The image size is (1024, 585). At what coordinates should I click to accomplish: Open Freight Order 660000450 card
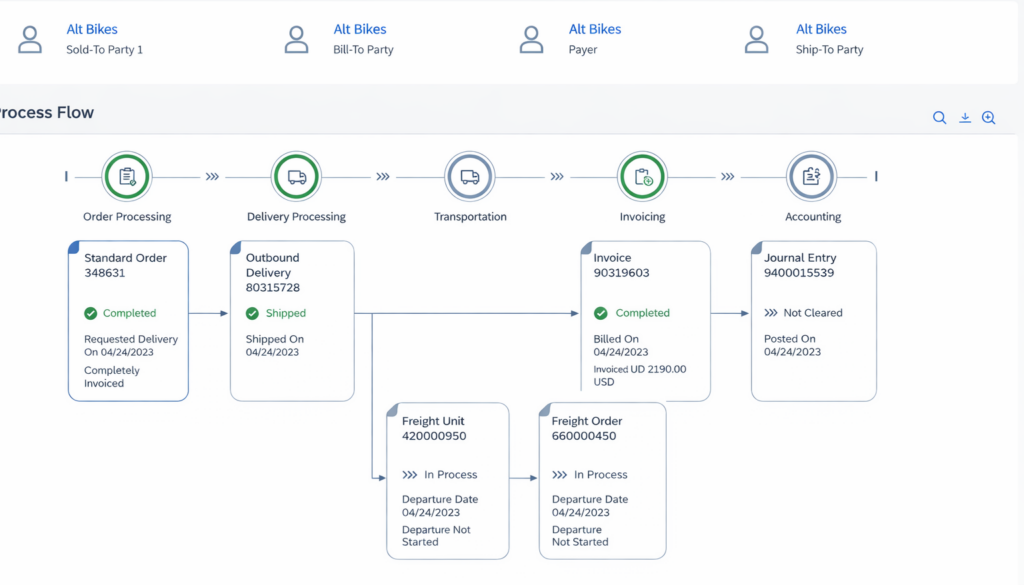(x=602, y=480)
